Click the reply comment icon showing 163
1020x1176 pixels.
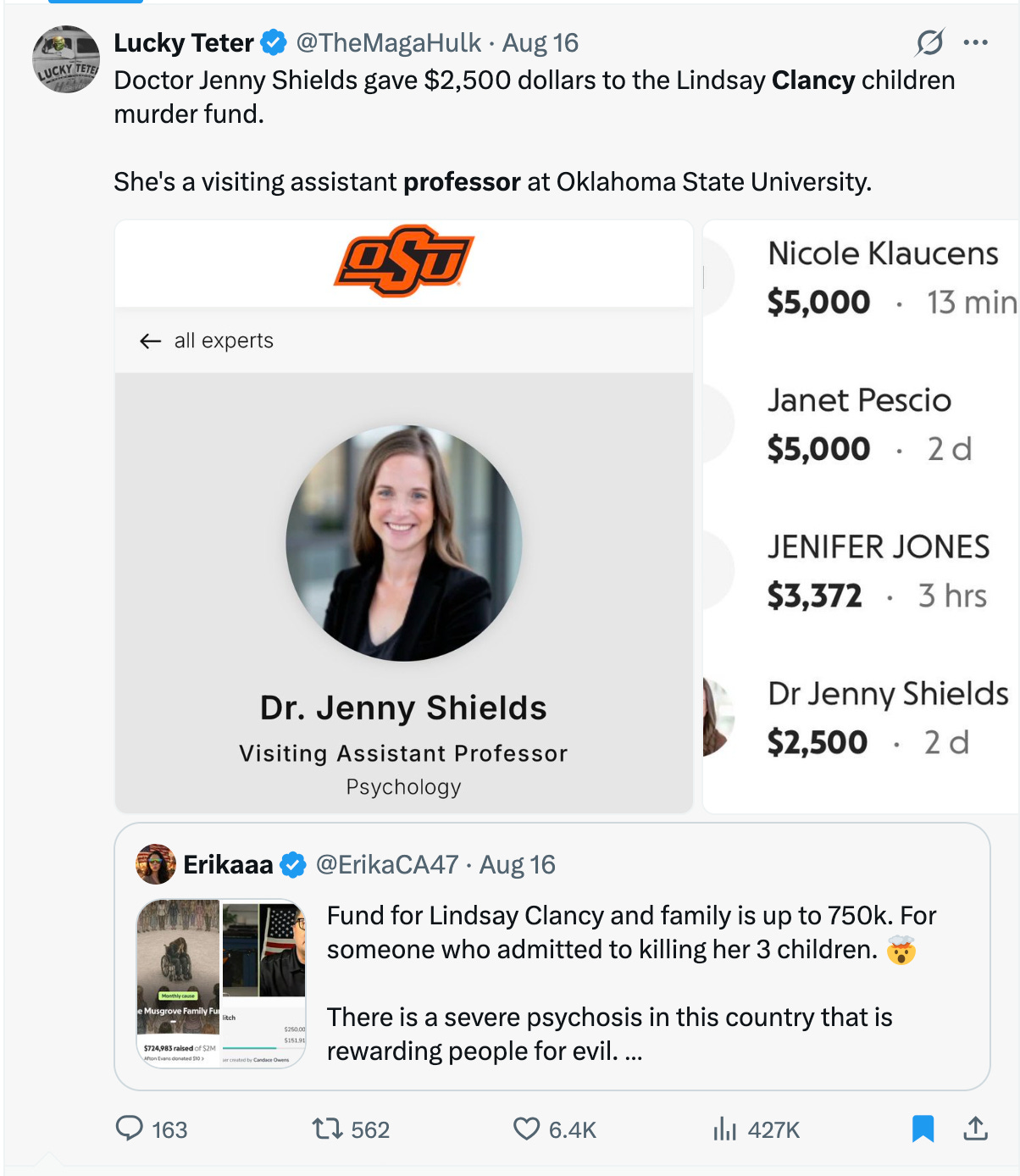coord(130,1129)
